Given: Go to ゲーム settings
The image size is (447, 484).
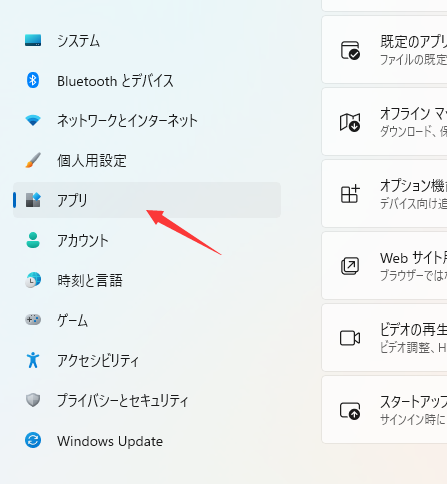Looking at the screenshot, I should [147, 320].
